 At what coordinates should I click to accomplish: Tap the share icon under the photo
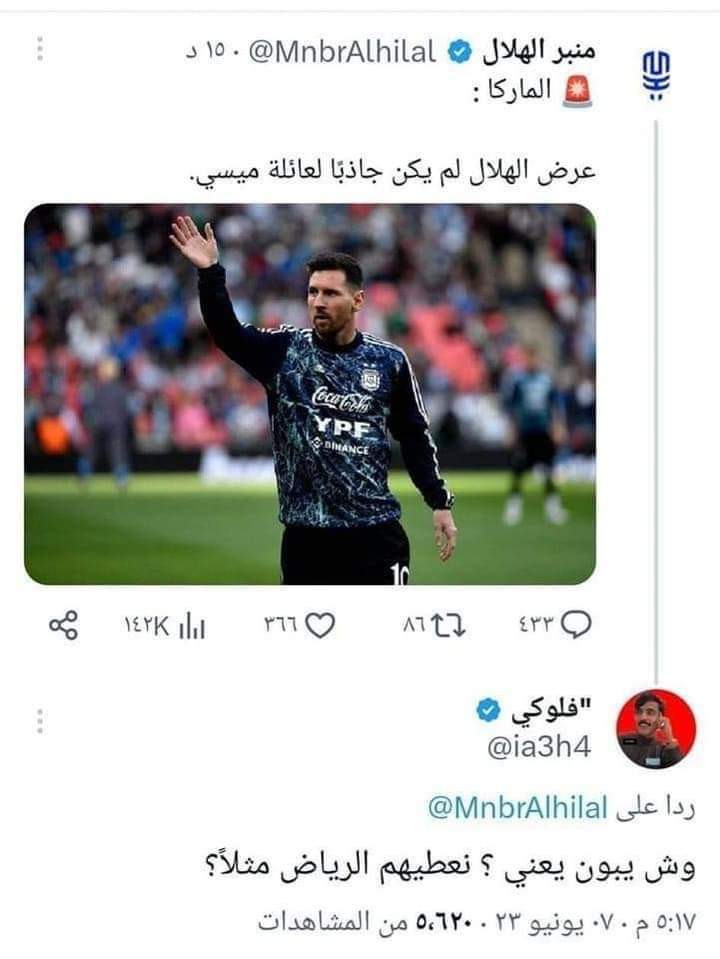[x=64, y=625]
